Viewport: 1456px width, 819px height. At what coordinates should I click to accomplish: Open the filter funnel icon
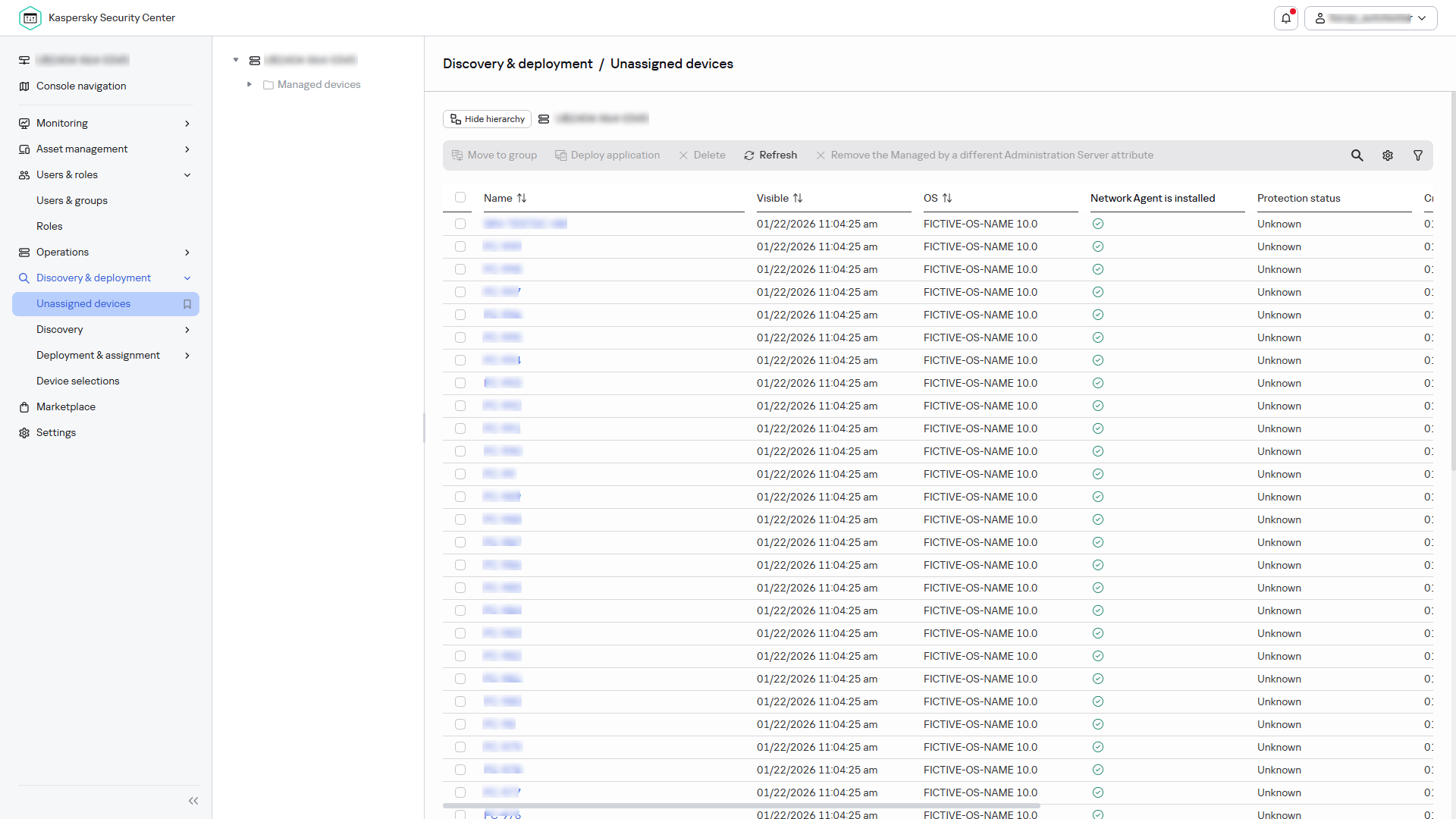pos(1417,155)
